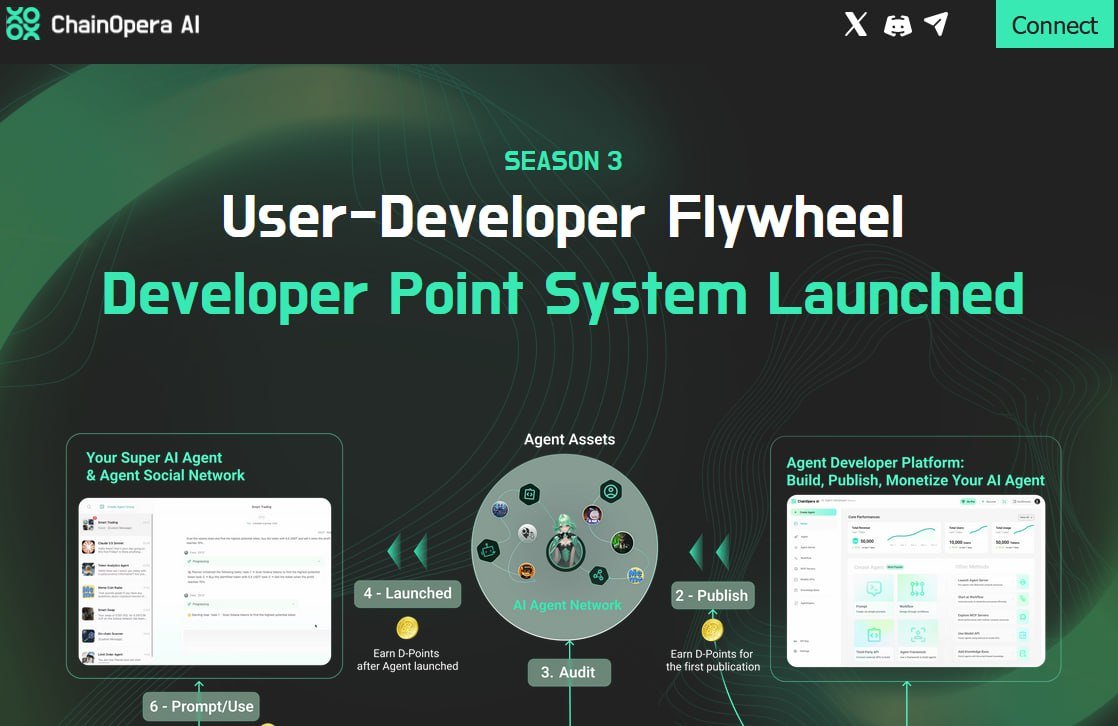The width and height of the screenshot is (1118, 726).
Task: Select the share-nodes hexagon icon in network circle
Action: pos(598,574)
